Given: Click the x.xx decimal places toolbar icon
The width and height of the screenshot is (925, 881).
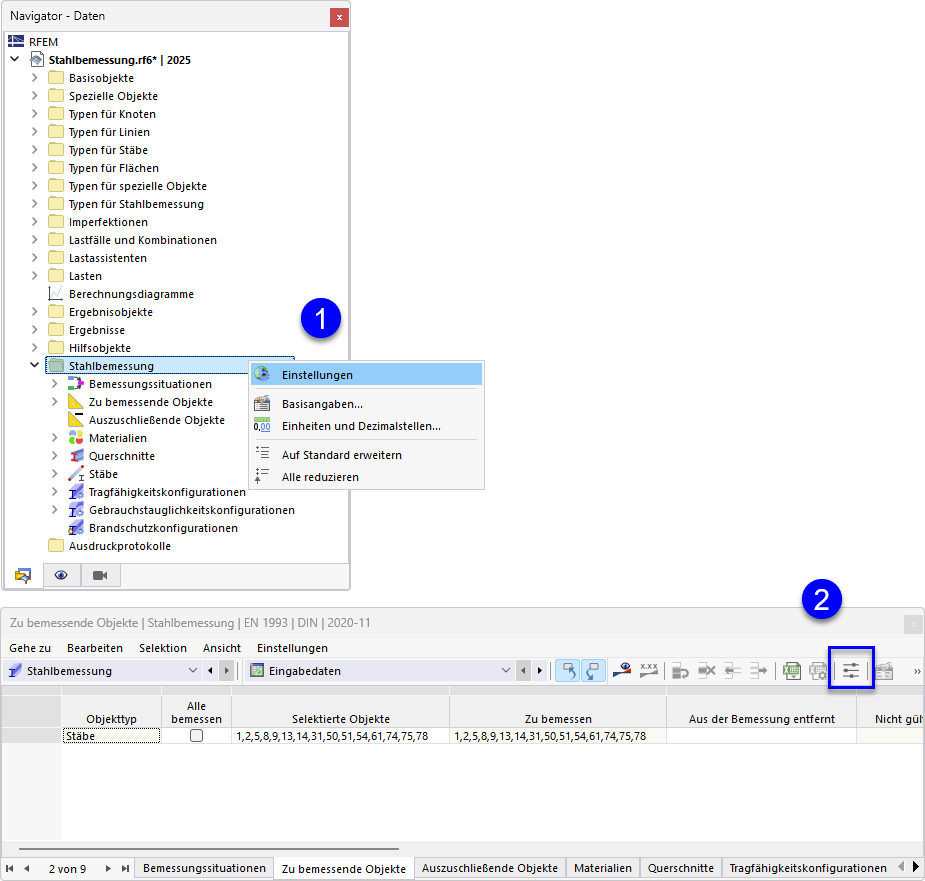Looking at the screenshot, I should tap(649, 671).
